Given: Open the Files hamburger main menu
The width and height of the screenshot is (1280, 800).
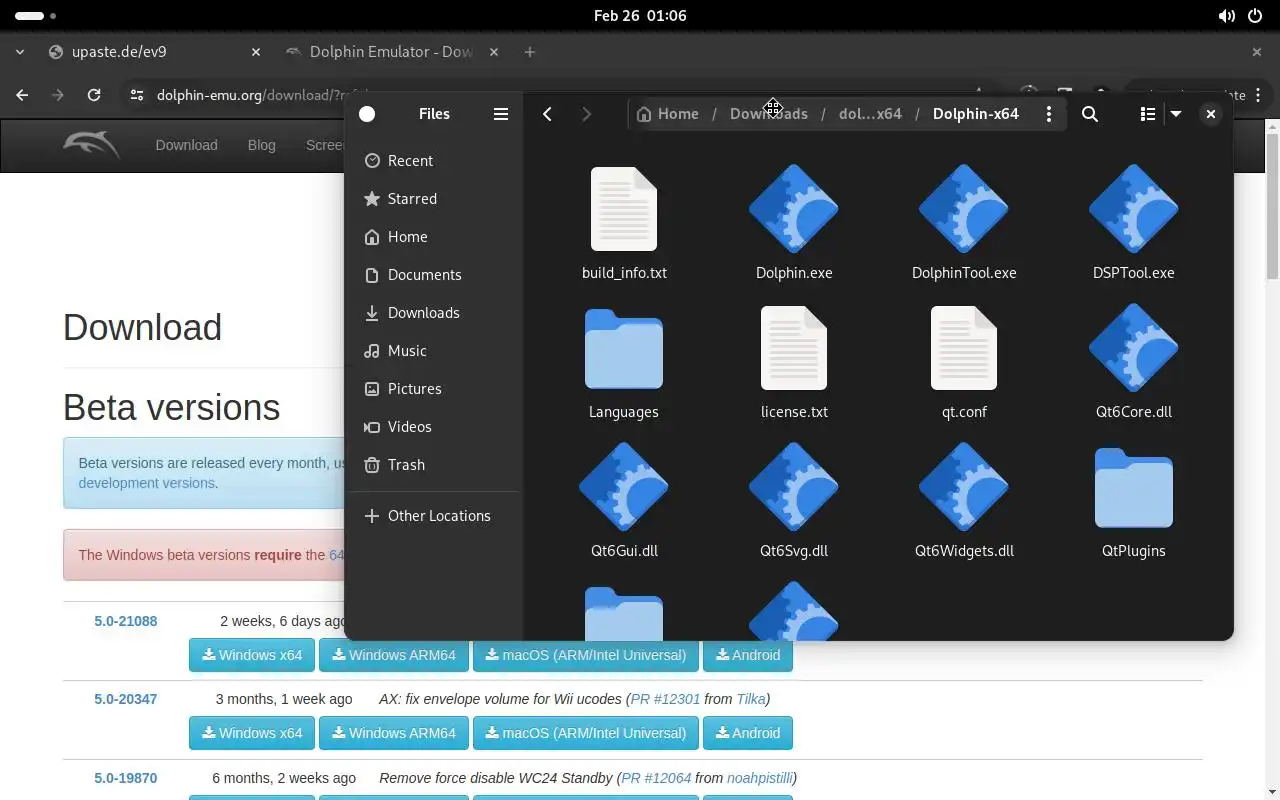Looking at the screenshot, I should tap(501, 114).
